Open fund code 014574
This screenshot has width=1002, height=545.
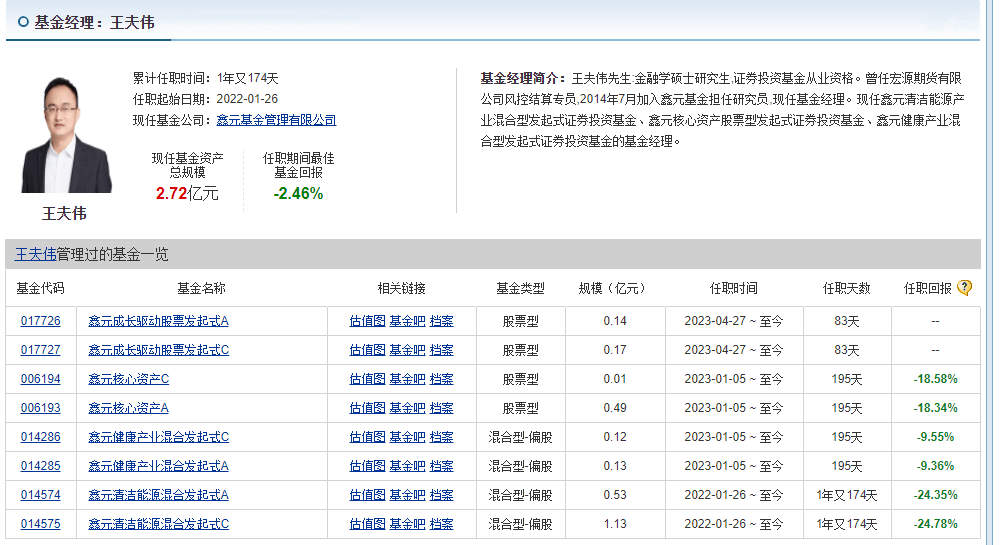point(40,495)
